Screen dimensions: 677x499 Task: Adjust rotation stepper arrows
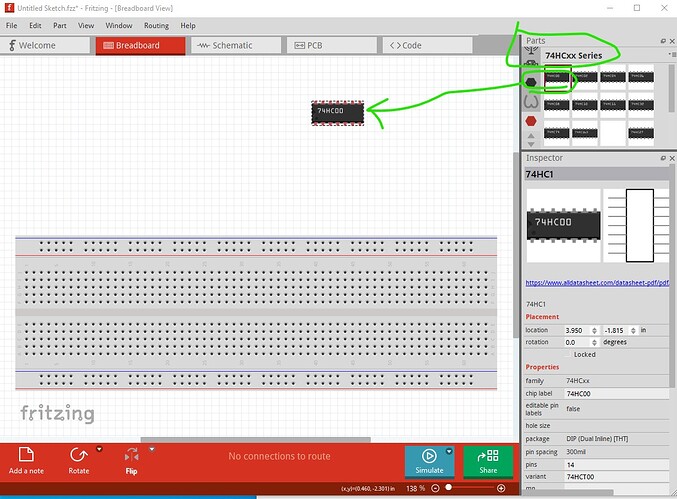[594, 342]
